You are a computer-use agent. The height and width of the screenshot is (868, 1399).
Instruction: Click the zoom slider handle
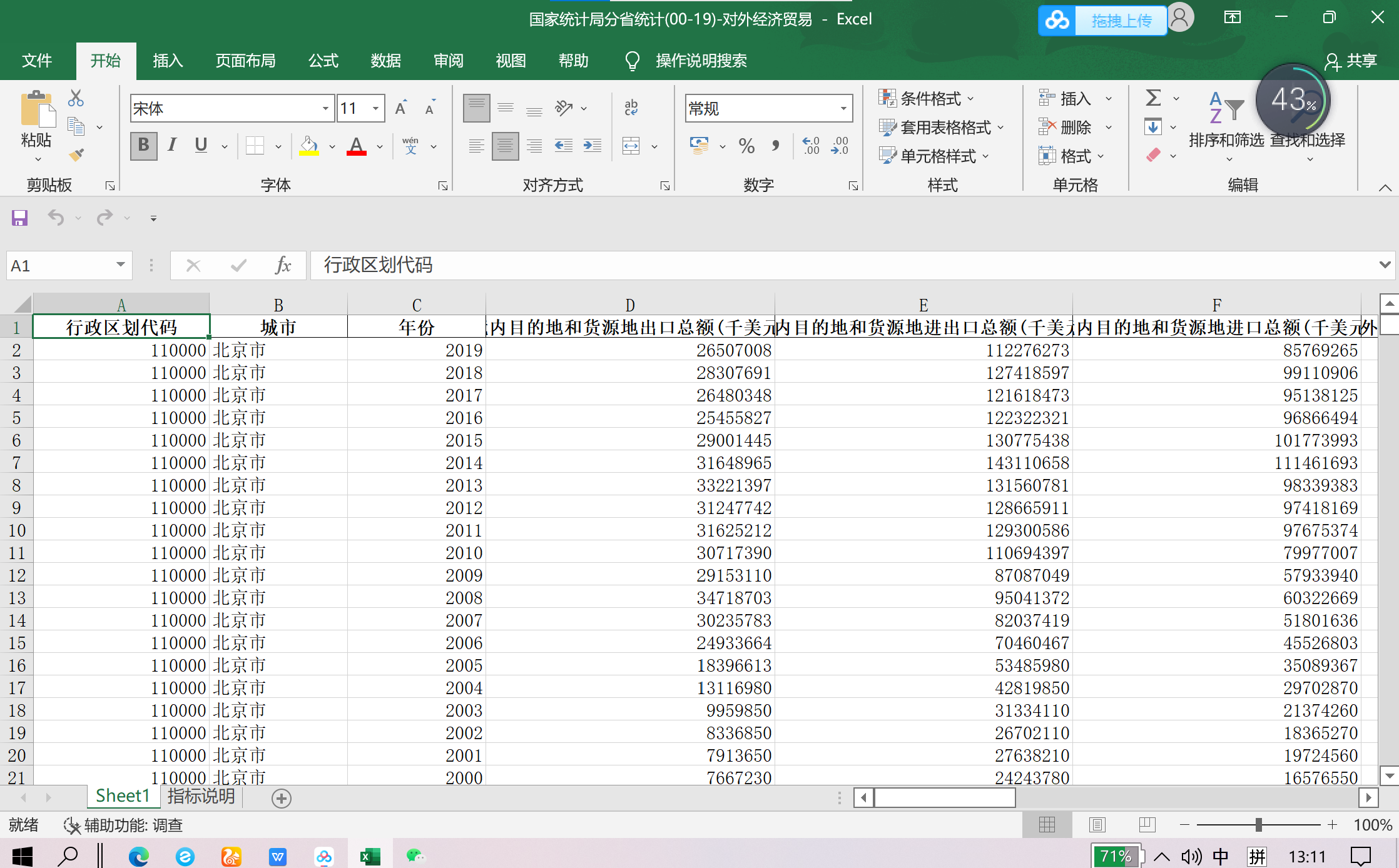pos(1258,825)
